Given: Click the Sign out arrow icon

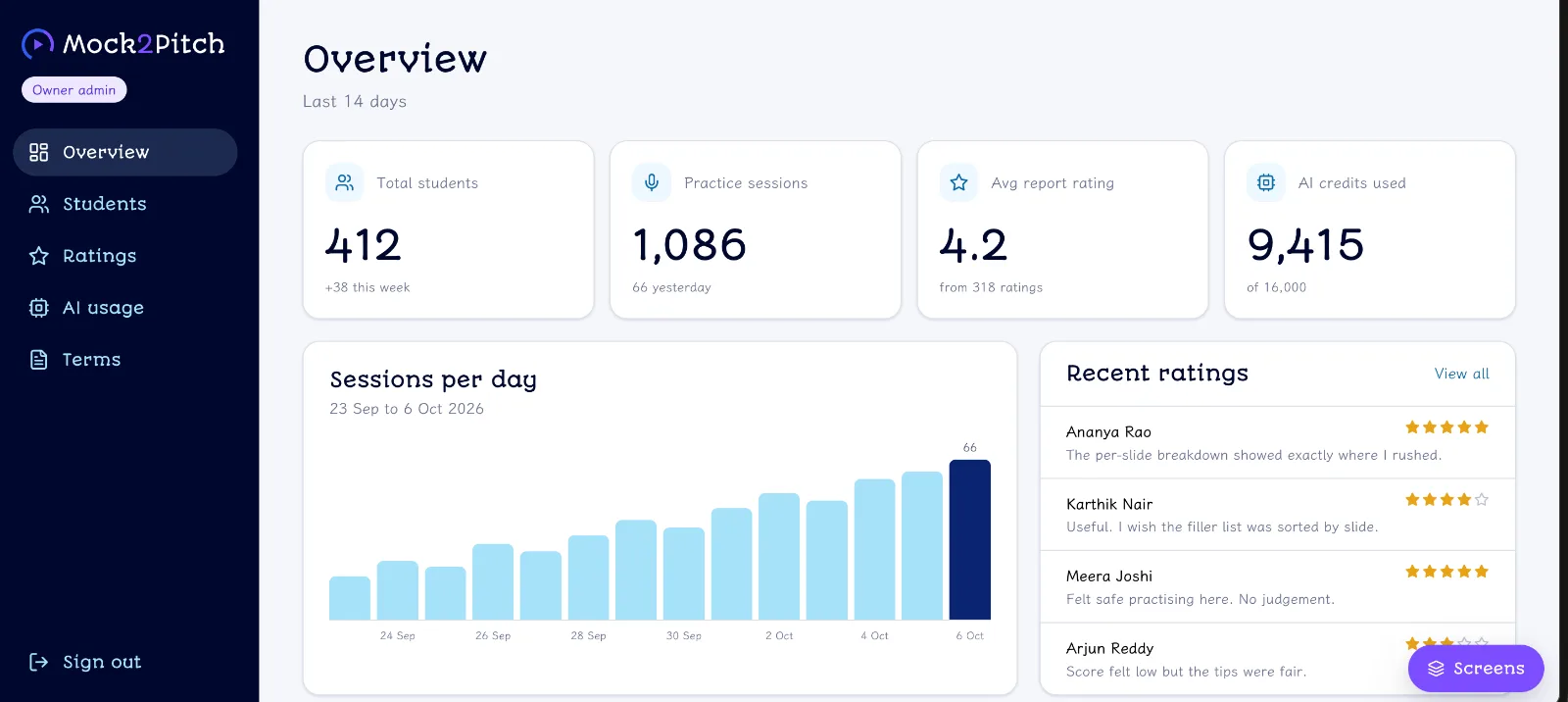Looking at the screenshot, I should [x=39, y=662].
